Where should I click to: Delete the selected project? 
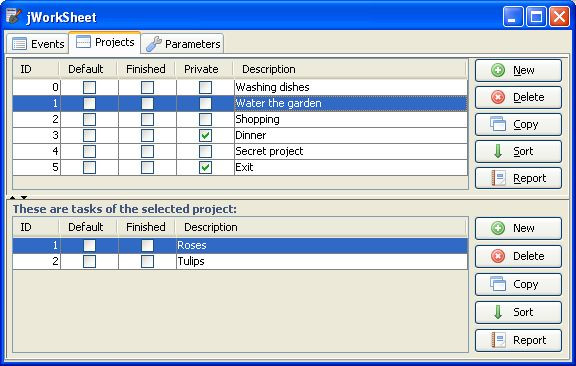[518, 97]
